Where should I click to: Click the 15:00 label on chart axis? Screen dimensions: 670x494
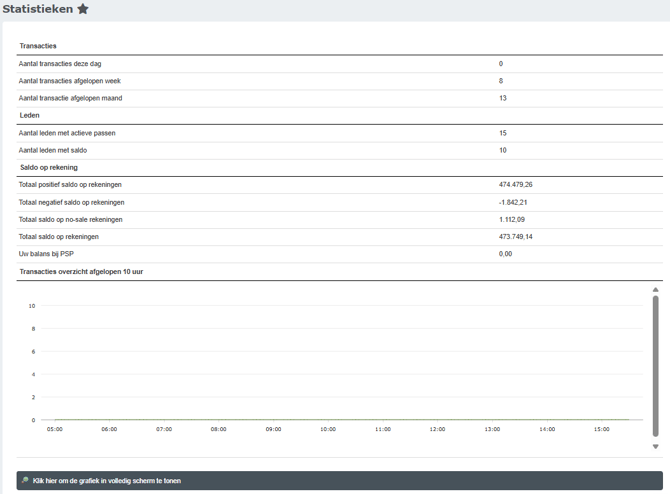pos(601,429)
